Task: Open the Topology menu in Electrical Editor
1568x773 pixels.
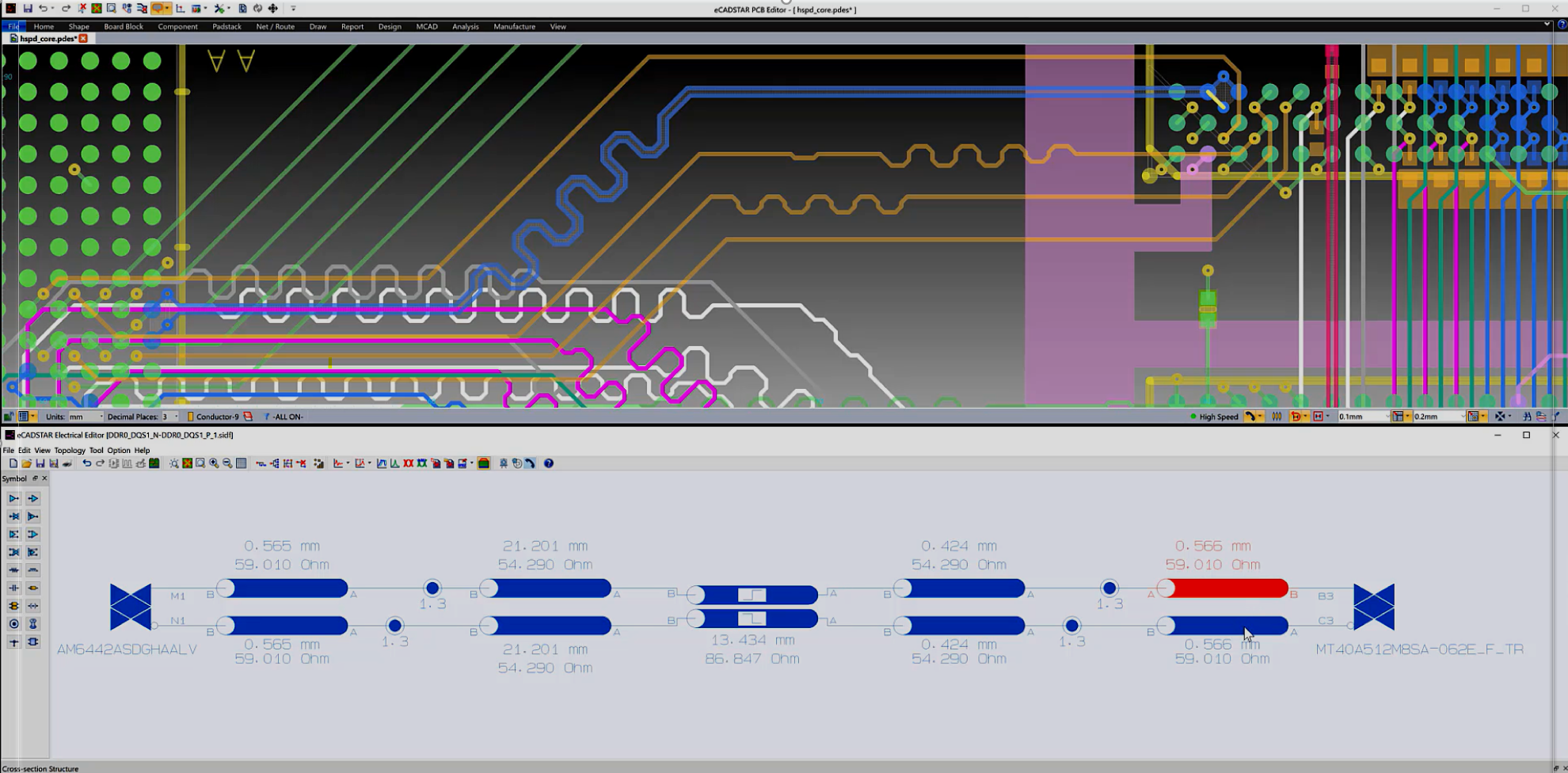Action: pos(70,450)
